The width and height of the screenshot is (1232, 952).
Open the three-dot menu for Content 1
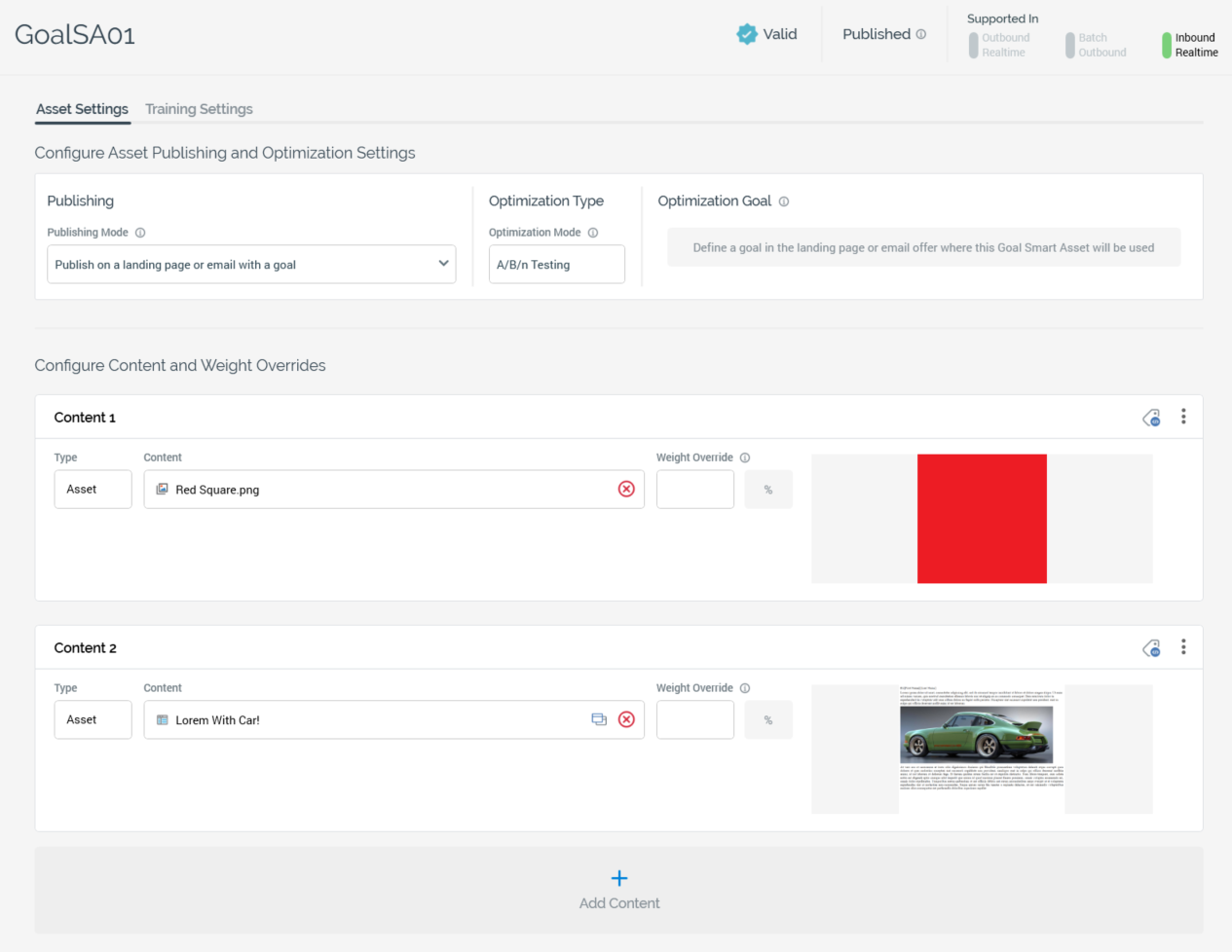coord(1183,417)
